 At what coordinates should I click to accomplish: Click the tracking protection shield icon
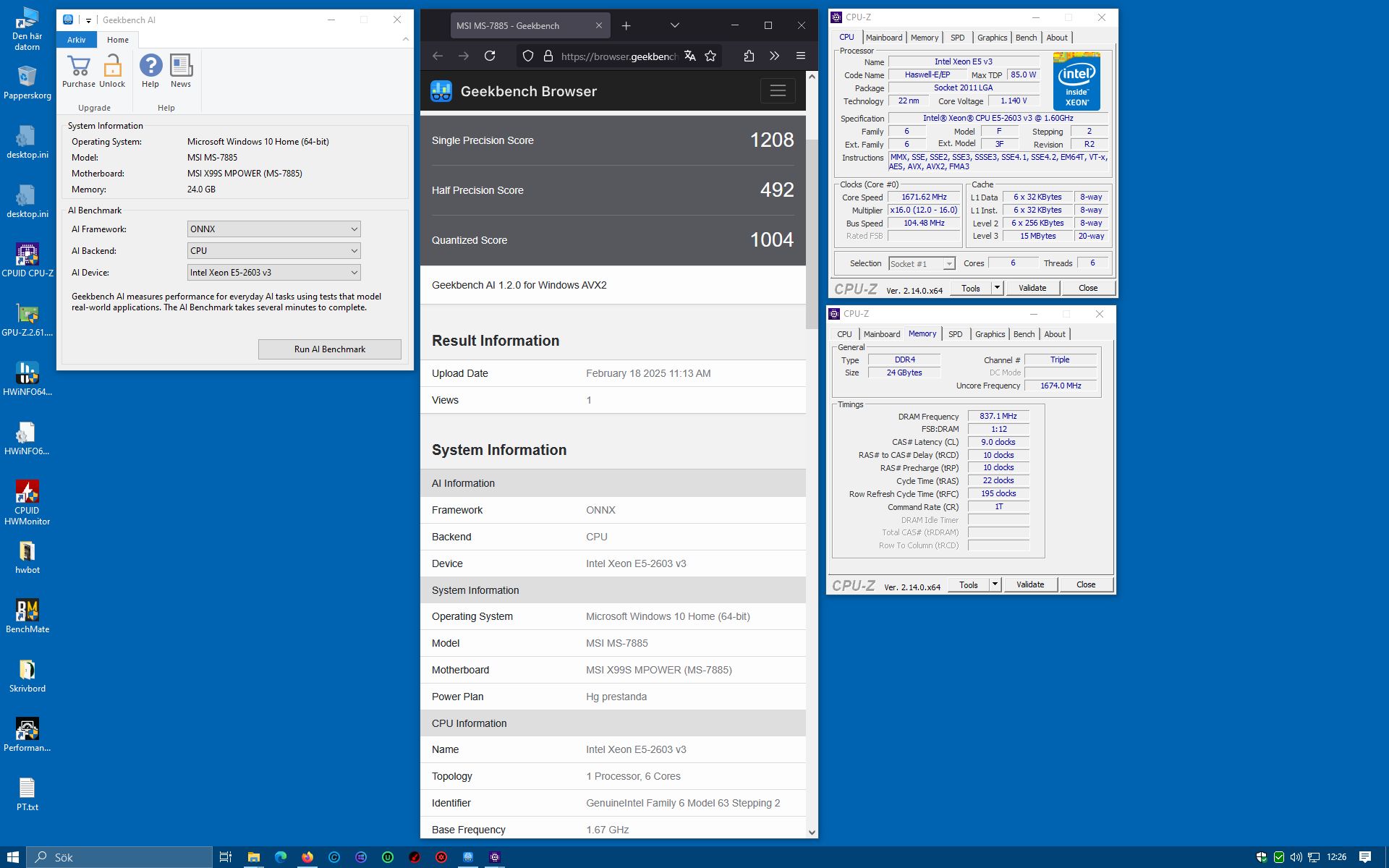coord(528,56)
